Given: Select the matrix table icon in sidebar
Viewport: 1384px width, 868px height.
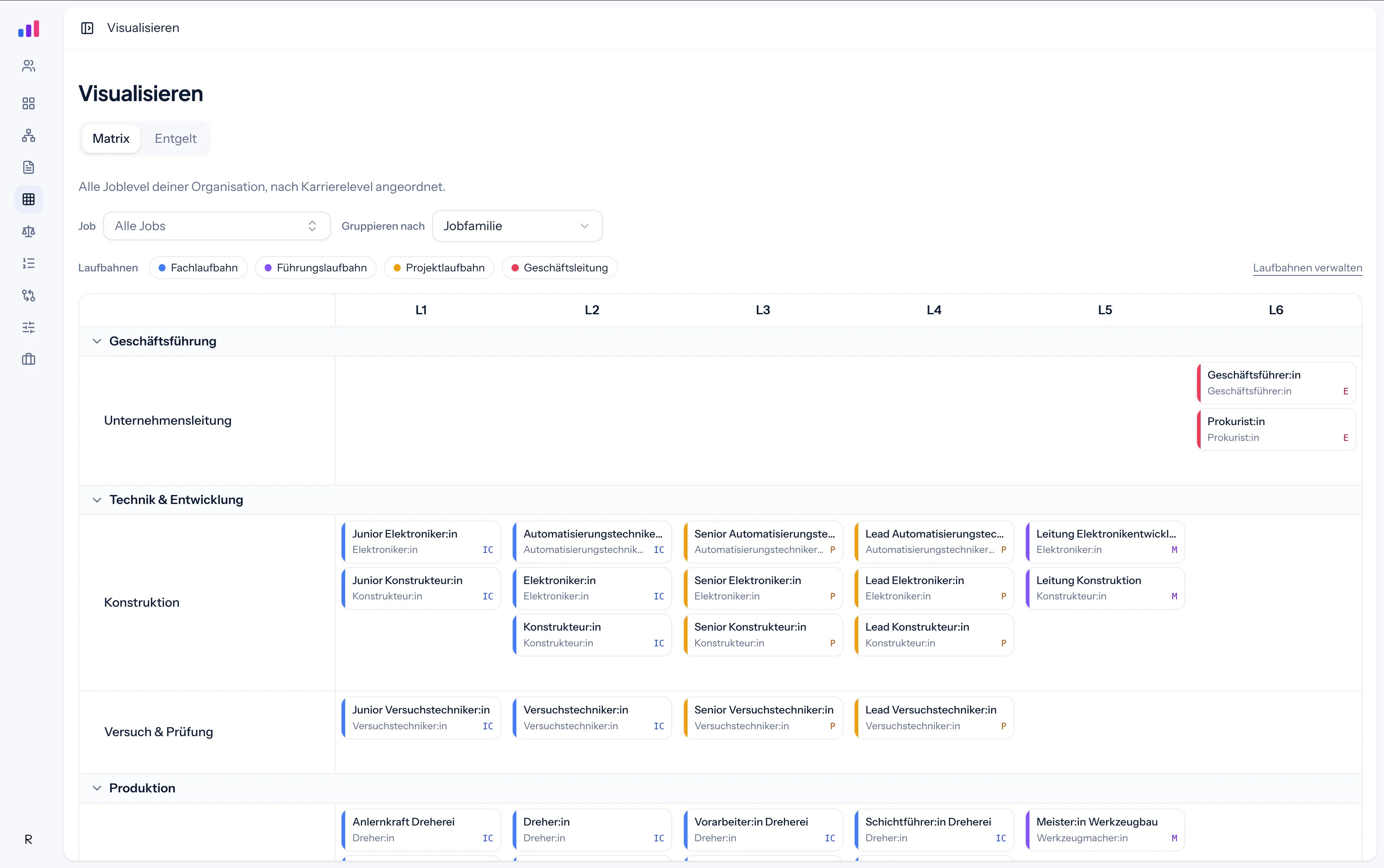Looking at the screenshot, I should (29, 199).
